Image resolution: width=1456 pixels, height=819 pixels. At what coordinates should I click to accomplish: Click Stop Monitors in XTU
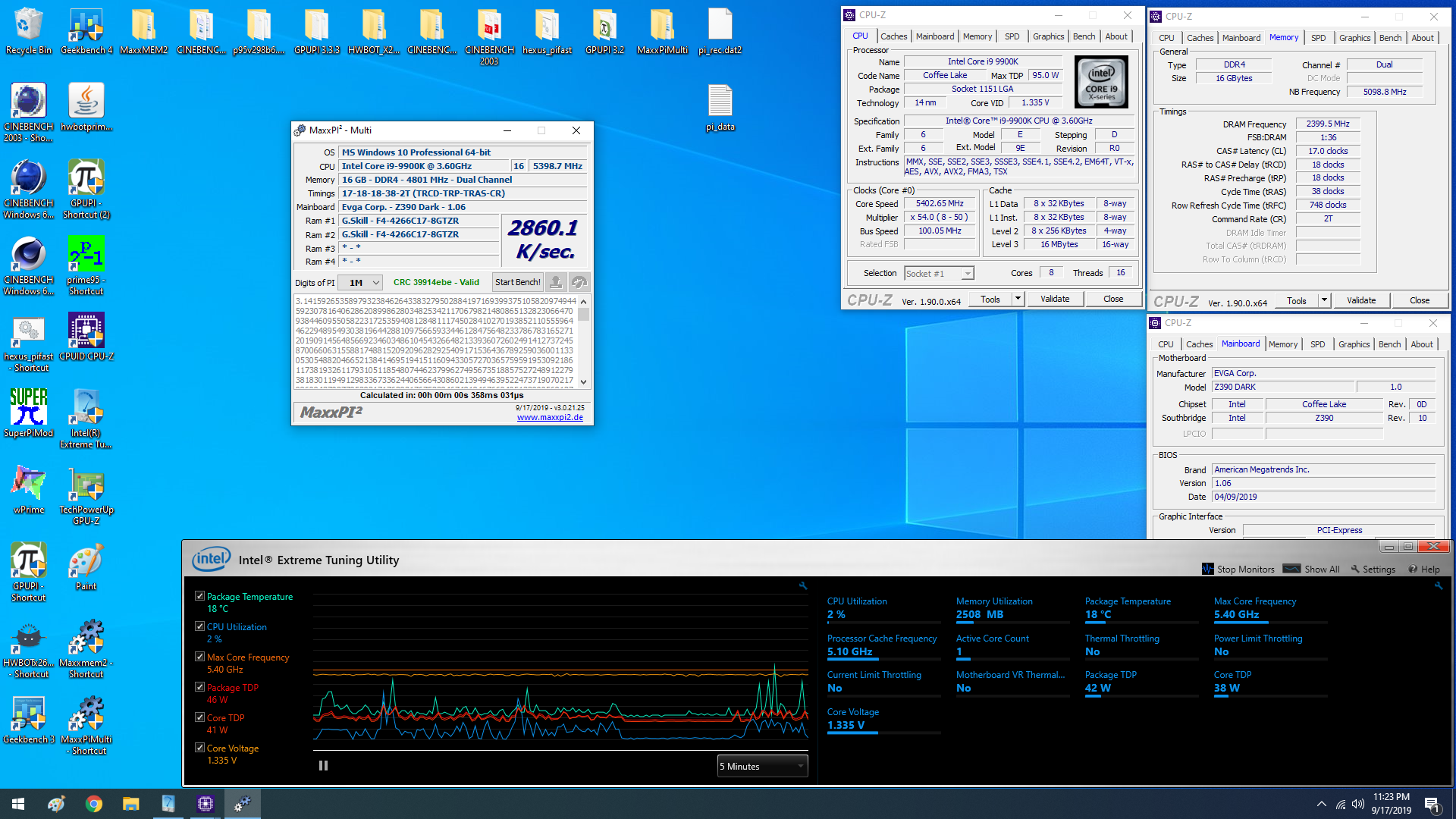pyautogui.click(x=1238, y=569)
